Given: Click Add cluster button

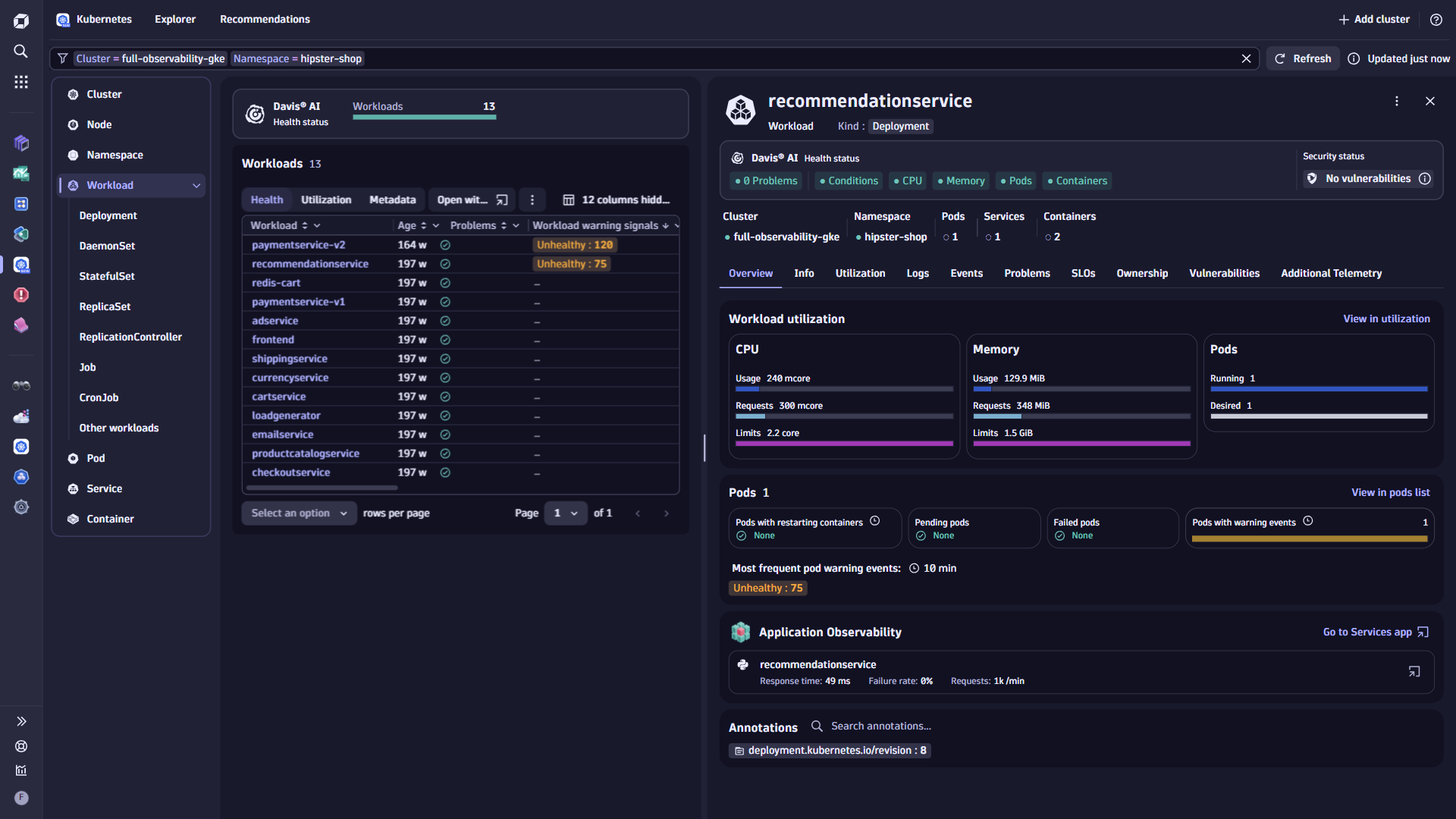Looking at the screenshot, I should click(1374, 19).
